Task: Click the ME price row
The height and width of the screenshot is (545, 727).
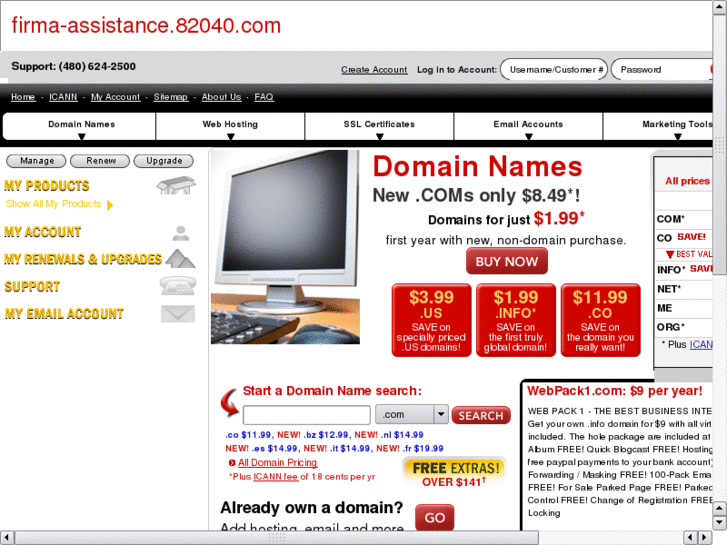Action: [x=683, y=308]
